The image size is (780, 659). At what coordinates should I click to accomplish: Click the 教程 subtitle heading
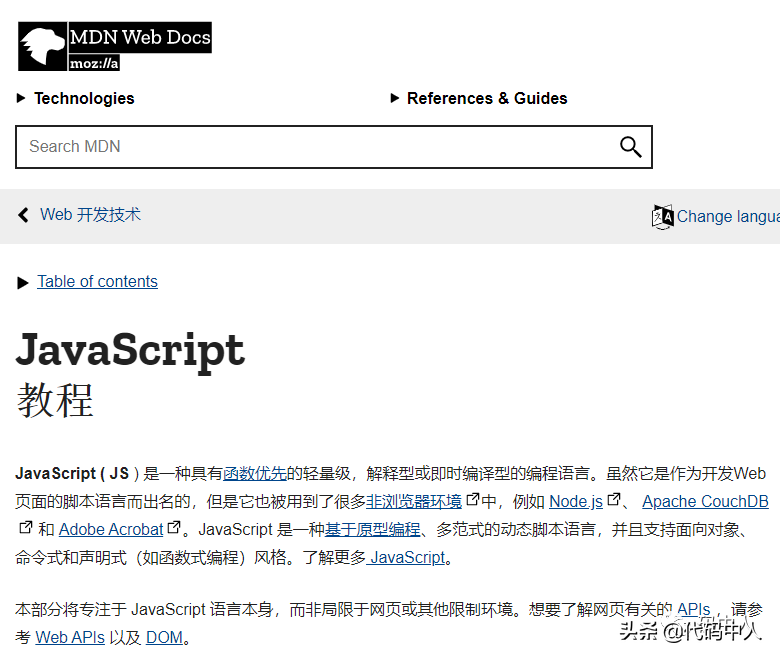(55, 400)
